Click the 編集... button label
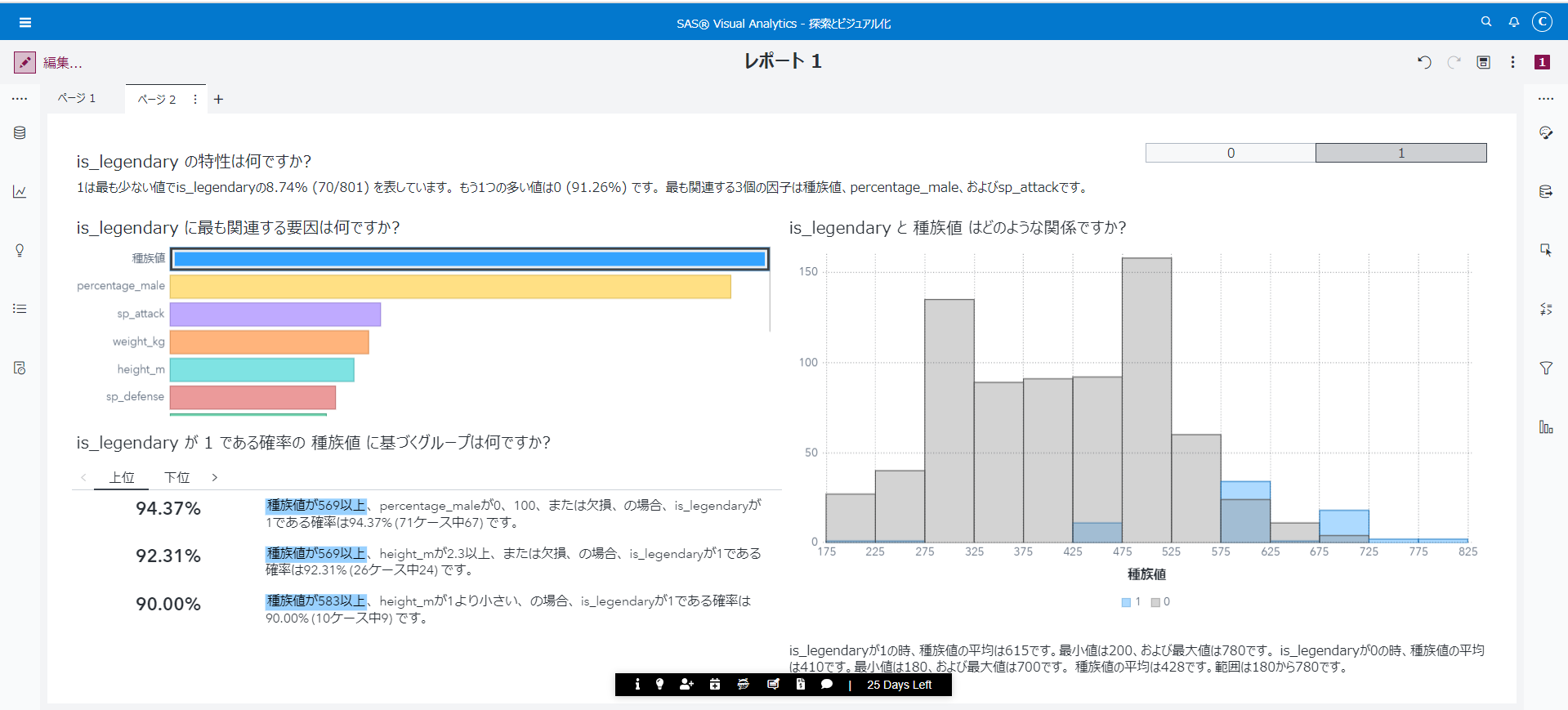Image resolution: width=1568 pixels, height=710 pixels. tap(63, 63)
